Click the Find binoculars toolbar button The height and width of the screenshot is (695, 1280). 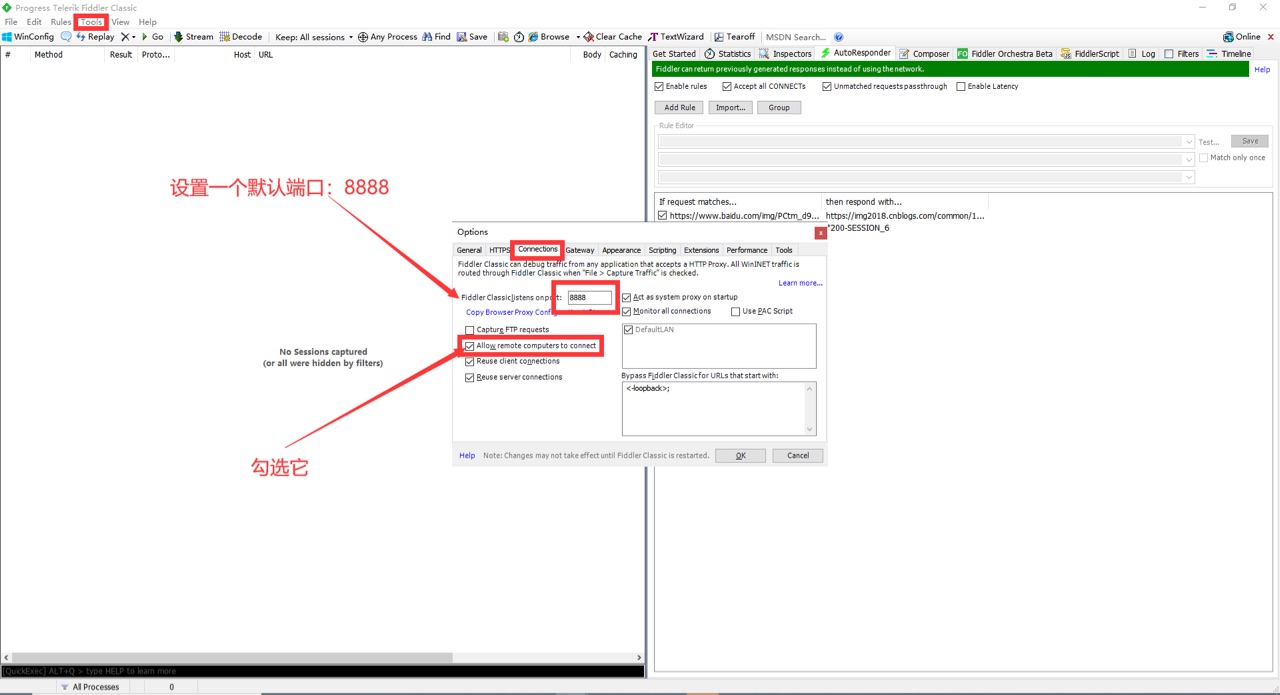(436, 37)
